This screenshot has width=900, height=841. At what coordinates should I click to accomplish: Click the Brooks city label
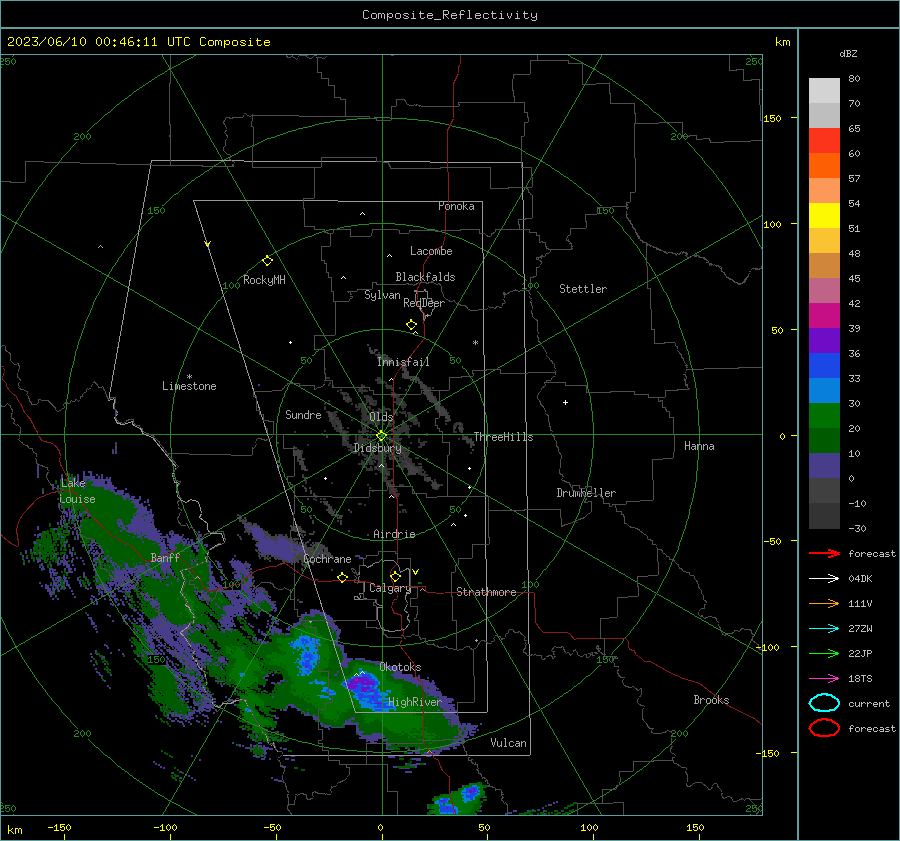[x=711, y=700]
